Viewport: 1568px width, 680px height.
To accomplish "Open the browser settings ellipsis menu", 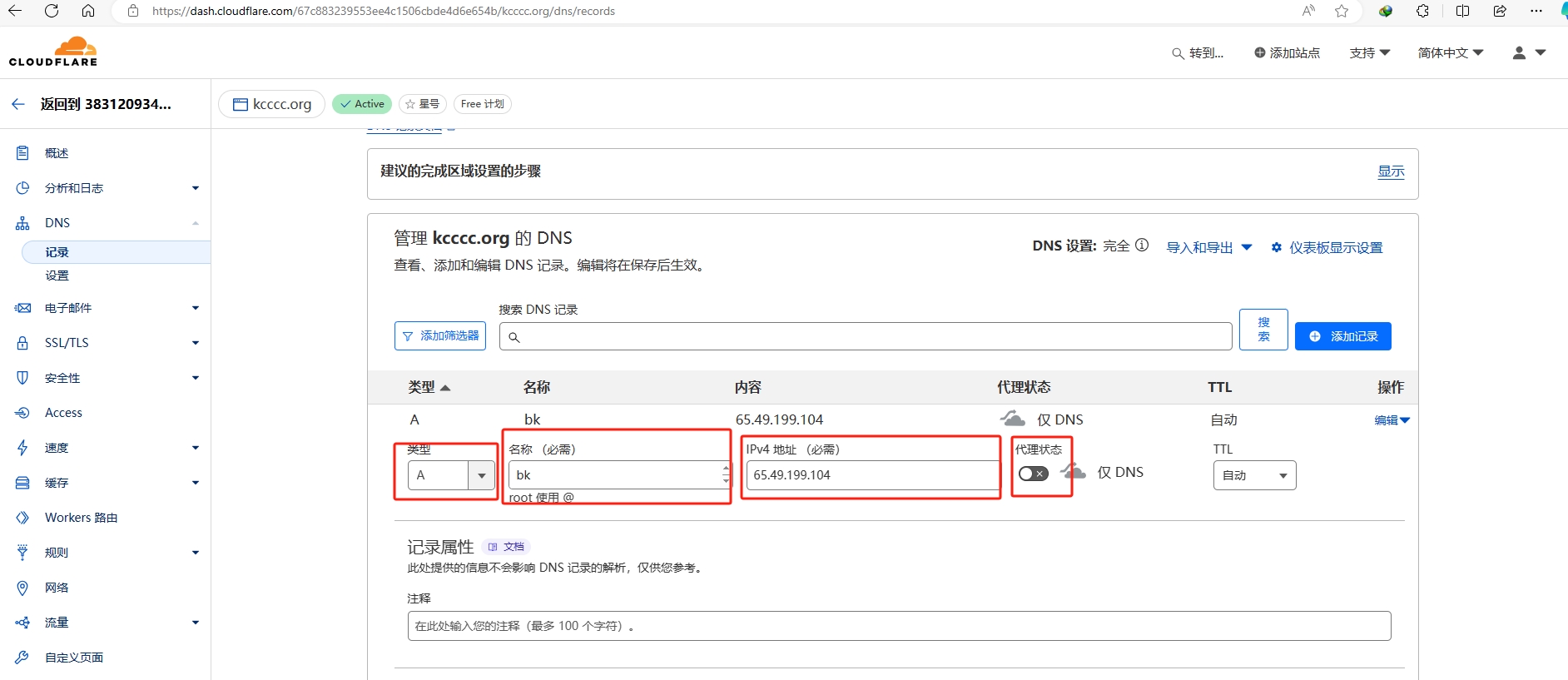I will tap(1536, 11).
